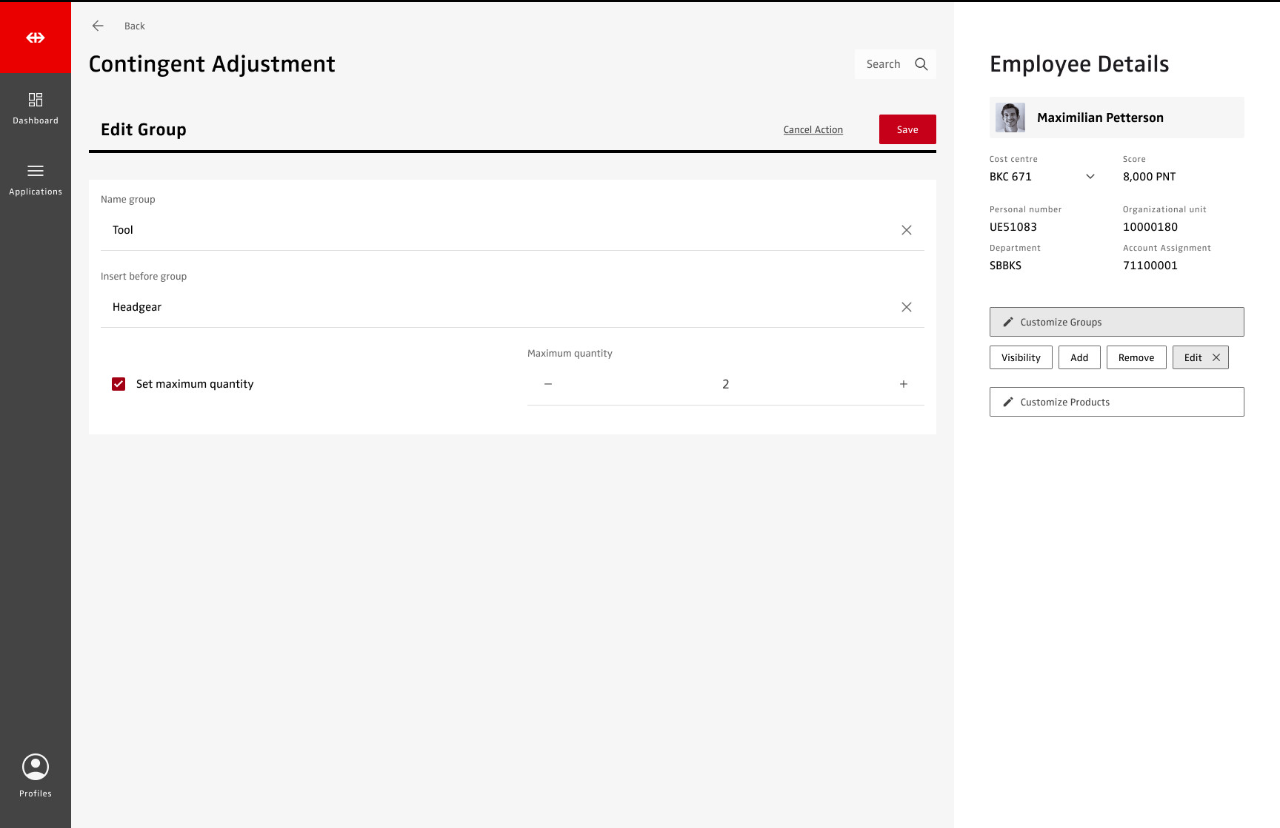Select the Visibility option

[x=1020, y=357]
